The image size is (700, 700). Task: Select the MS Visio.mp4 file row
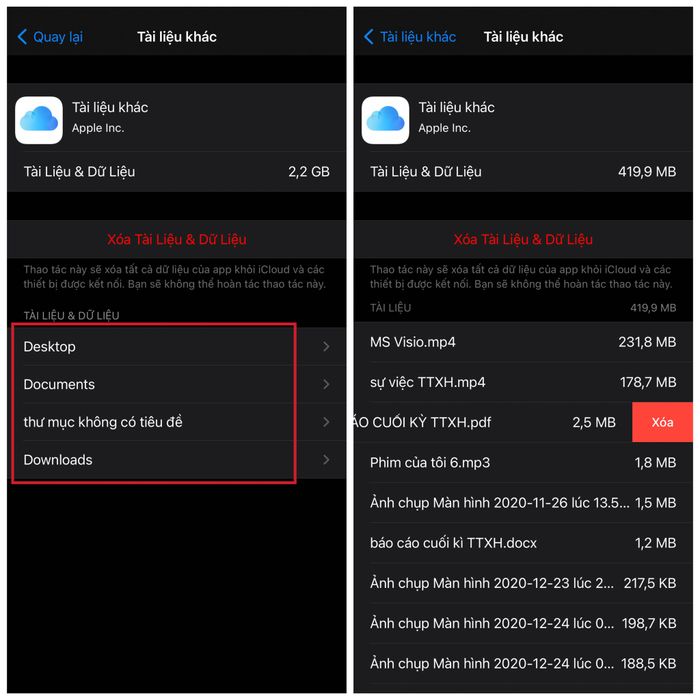tap(523, 342)
